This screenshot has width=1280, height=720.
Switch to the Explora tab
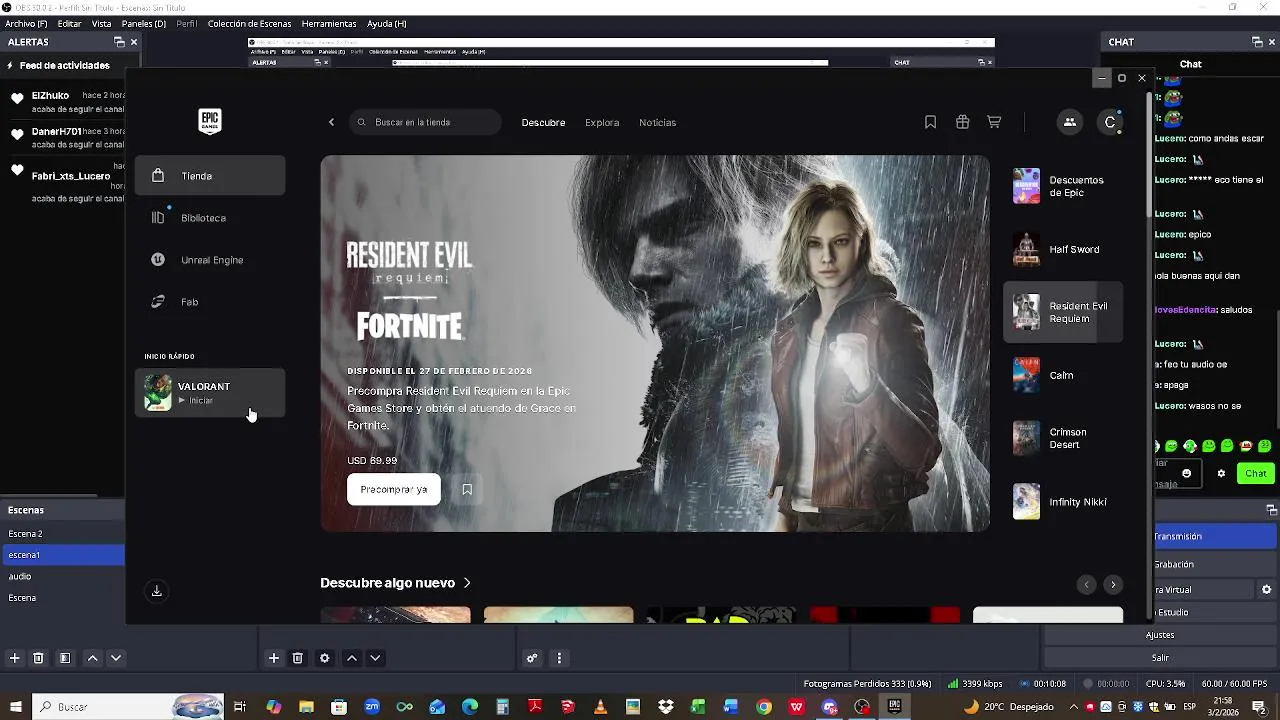pyautogui.click(x=602, y=122)
